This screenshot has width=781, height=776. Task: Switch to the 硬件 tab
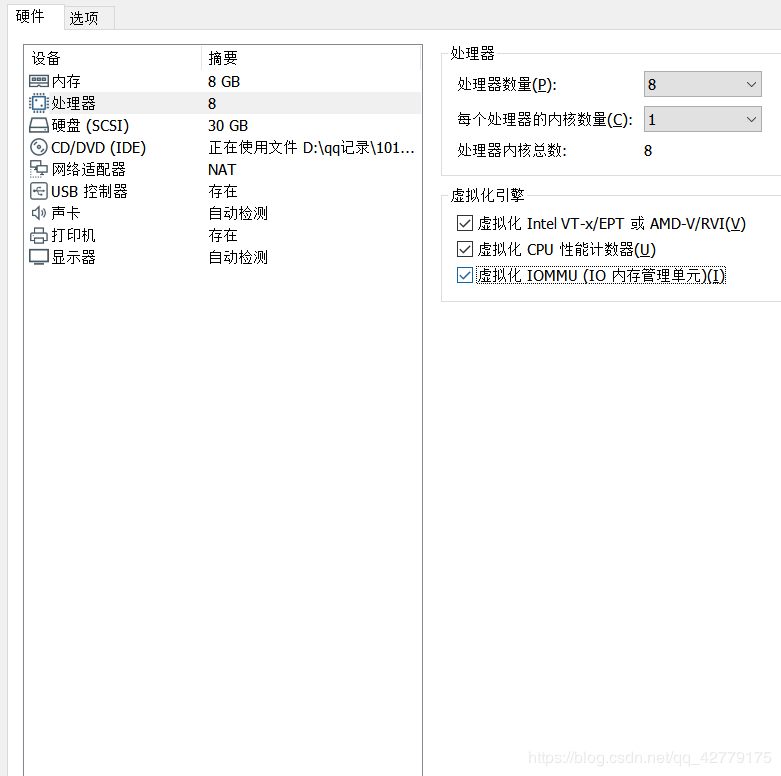30,17
